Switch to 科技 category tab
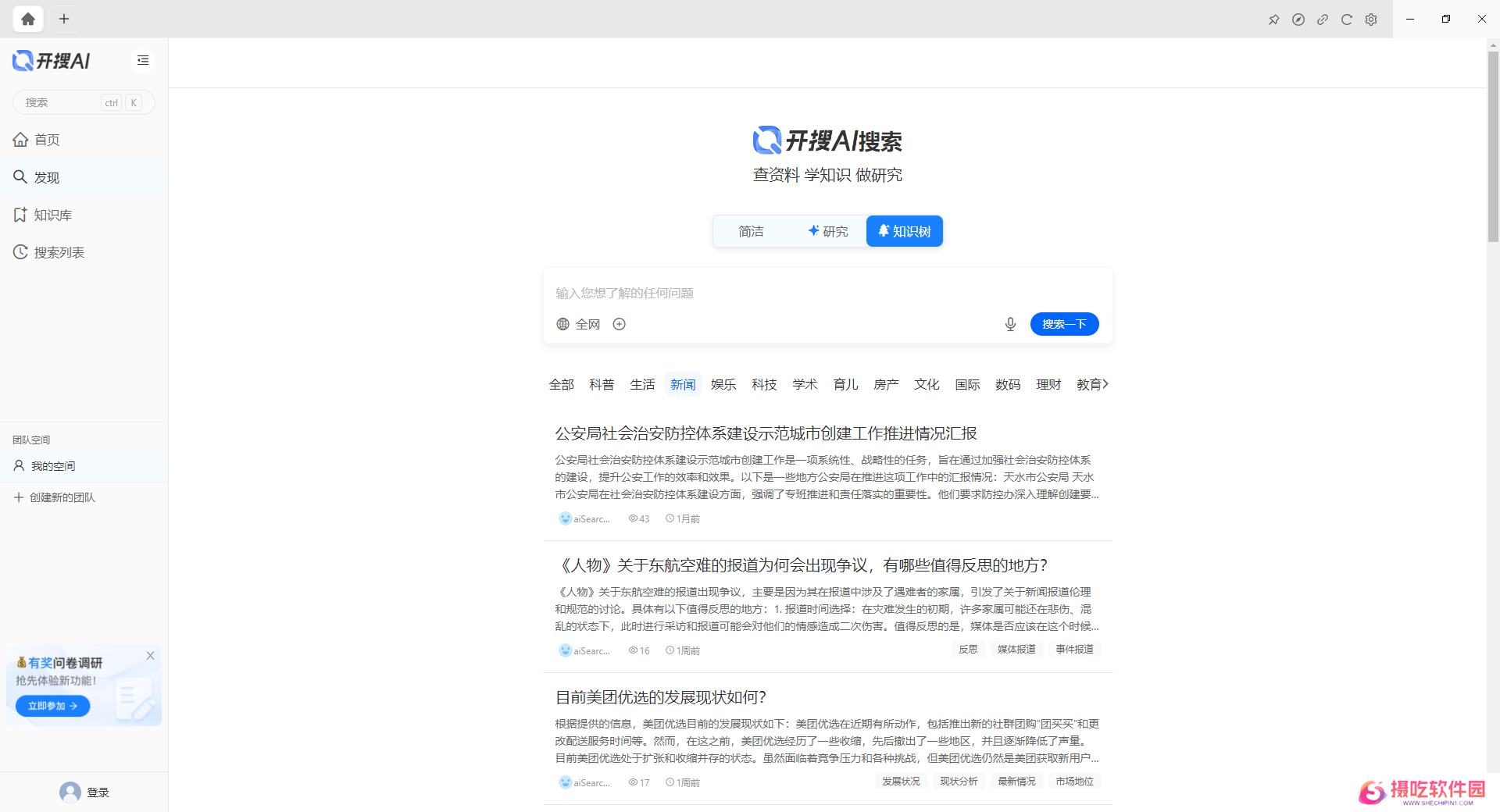This screenshot has height=812, width=1500. tap(764, 384)
